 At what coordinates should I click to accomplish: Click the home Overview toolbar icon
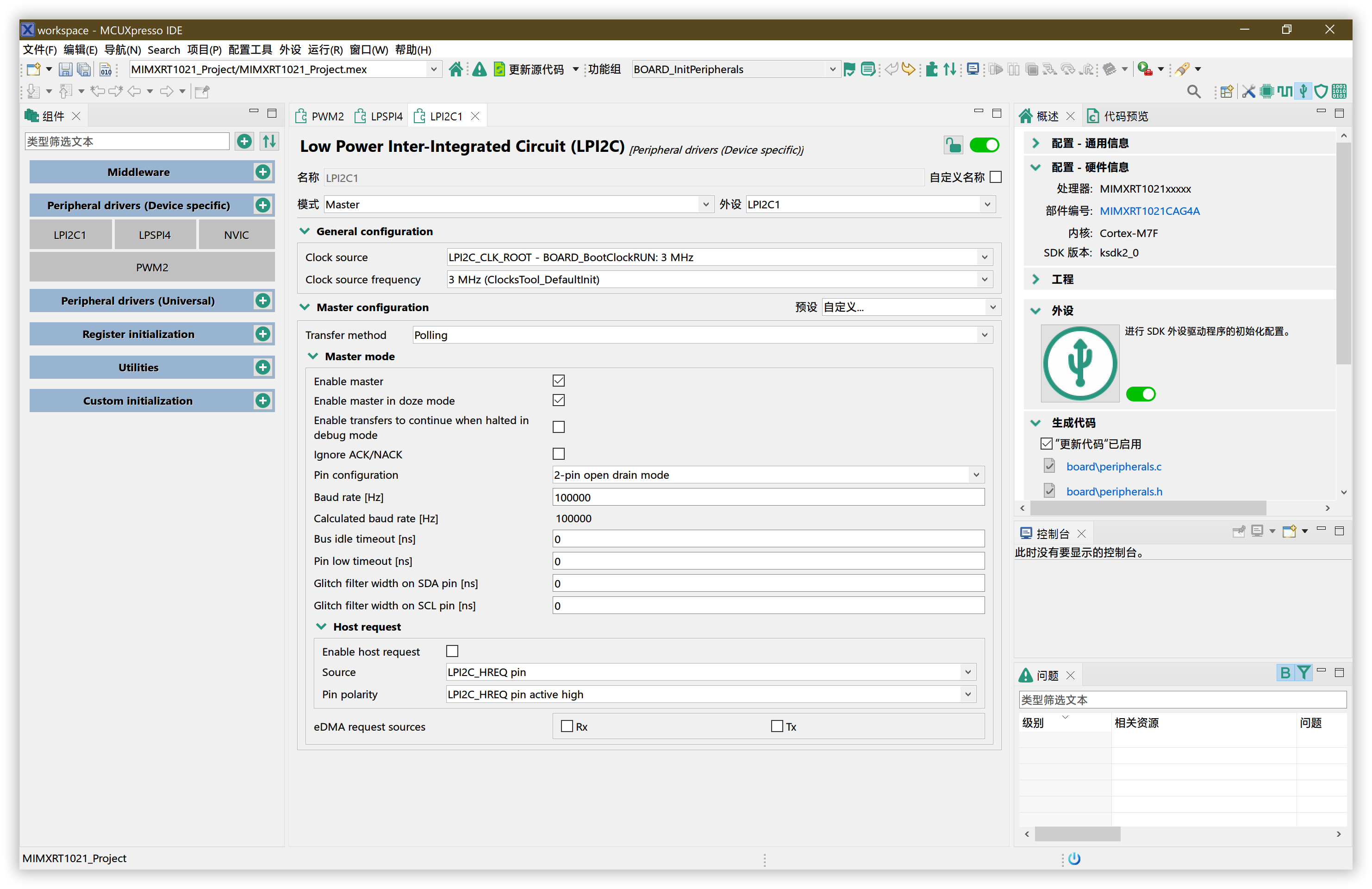pyautogui.click(x=455, y=69)
